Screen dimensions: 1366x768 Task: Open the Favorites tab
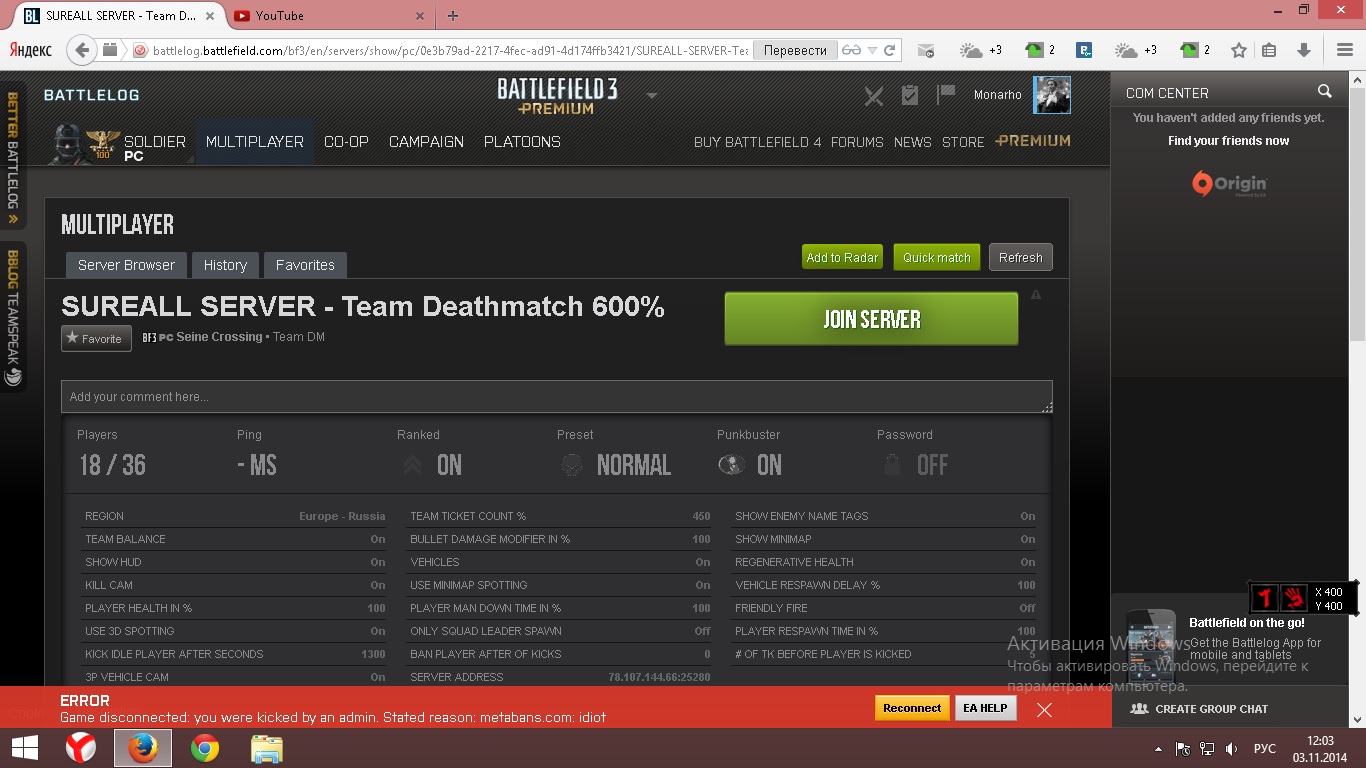(305, 265)
